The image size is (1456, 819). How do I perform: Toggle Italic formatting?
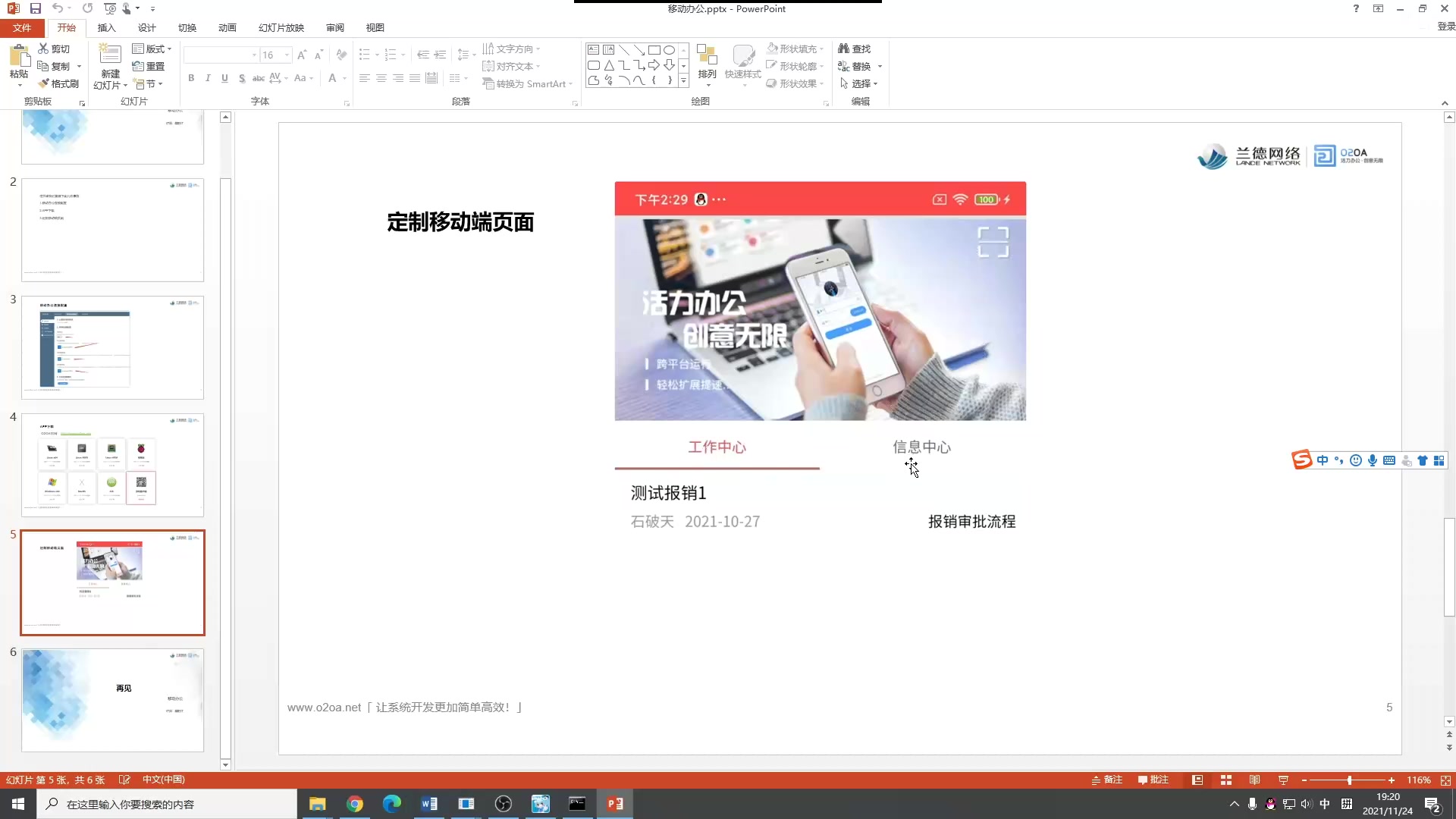pos(208,78)
